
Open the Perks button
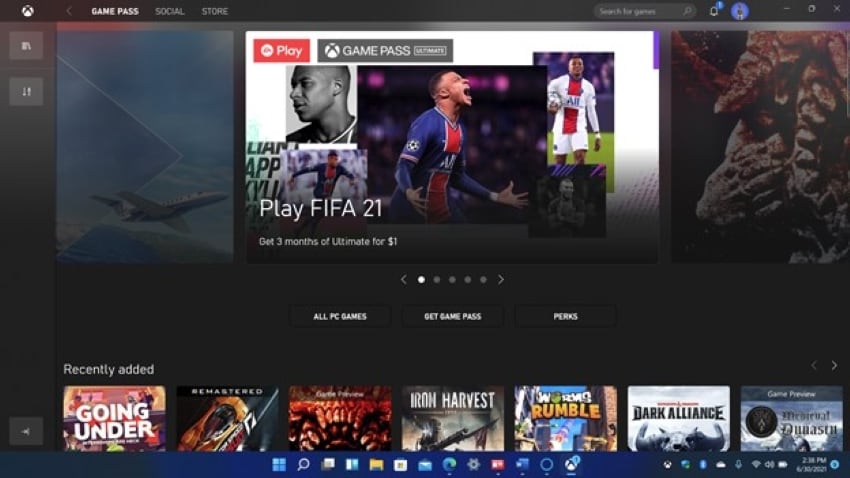click(565, 316)
